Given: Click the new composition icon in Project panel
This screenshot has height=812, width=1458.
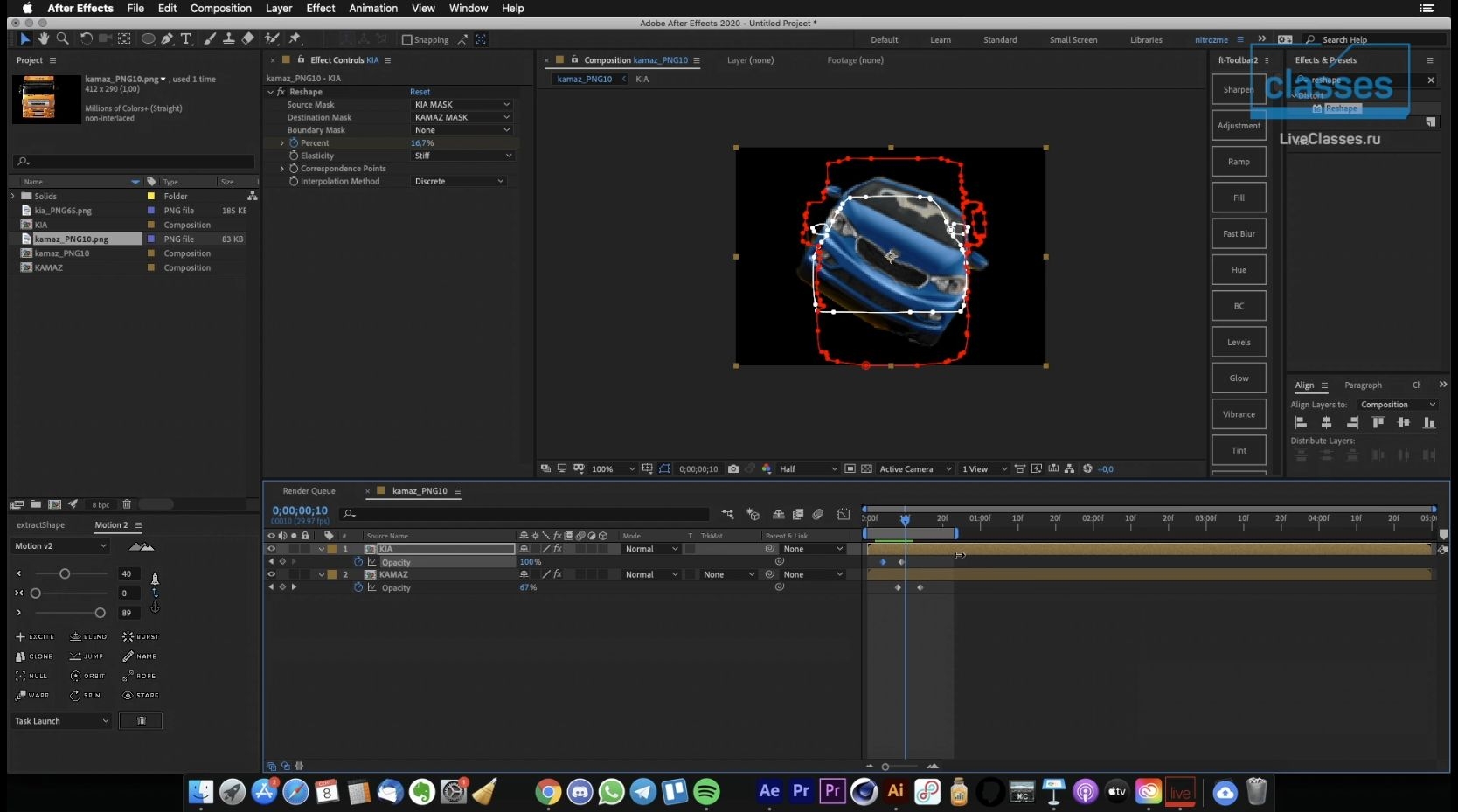Looking at the screenshot, I should pyautogui.click(x=54, y=504).
